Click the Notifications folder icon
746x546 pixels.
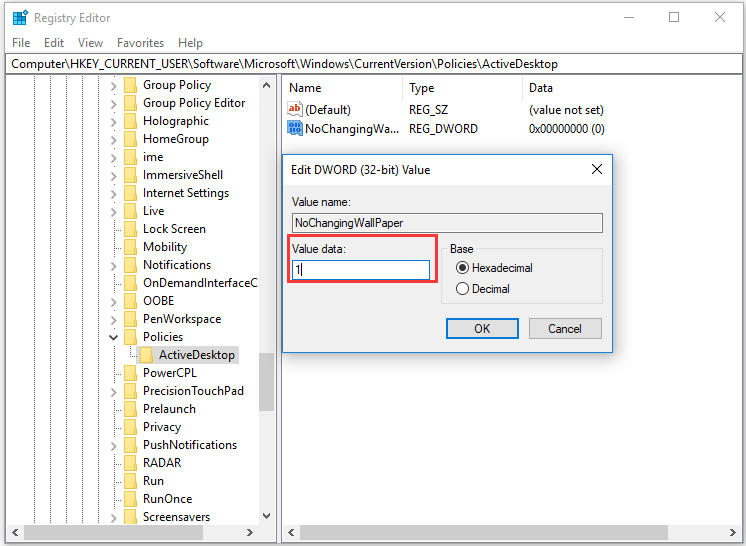tap(130, 265)
